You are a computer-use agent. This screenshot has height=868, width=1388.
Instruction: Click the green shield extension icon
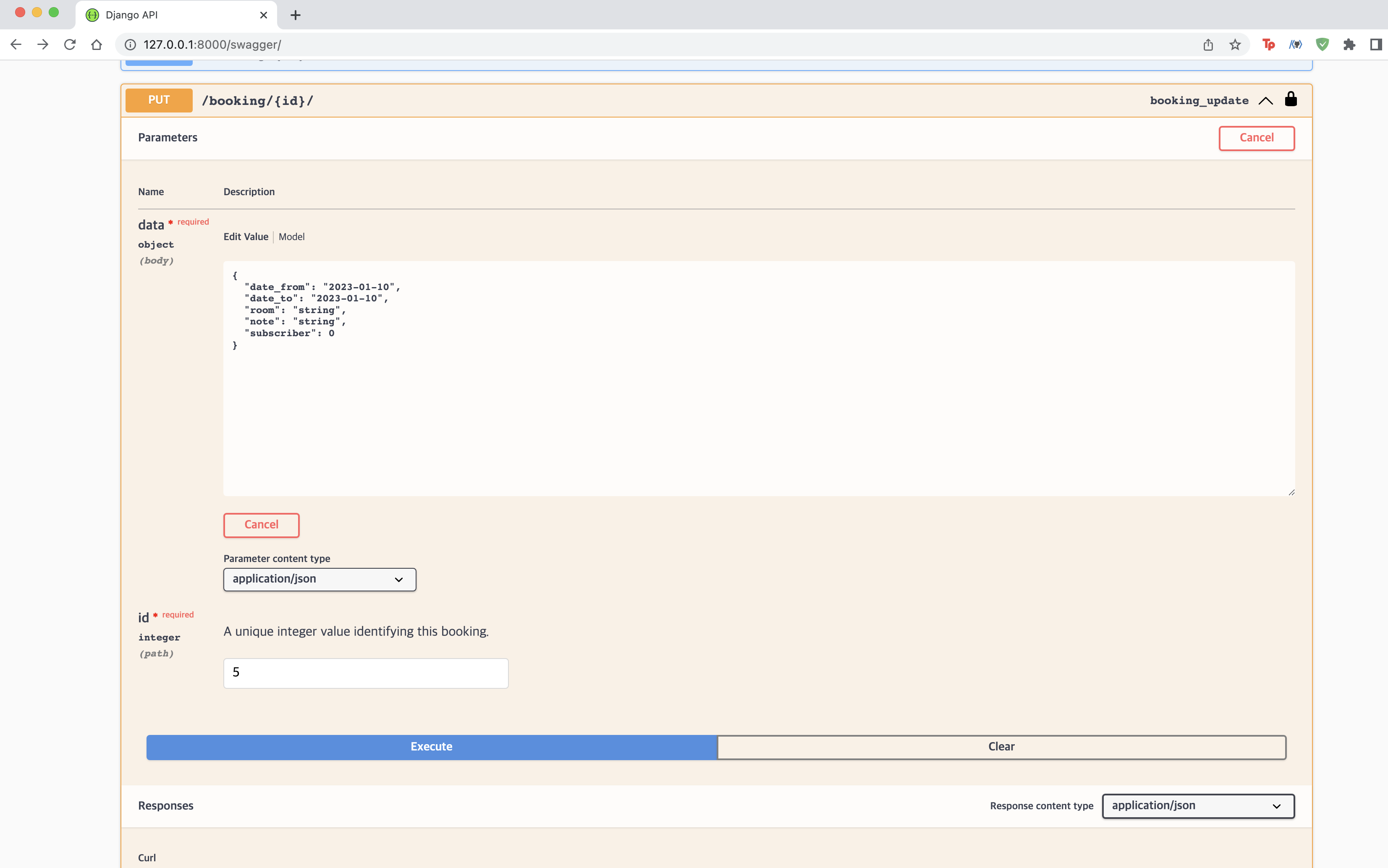click(x=1322, y=44)
